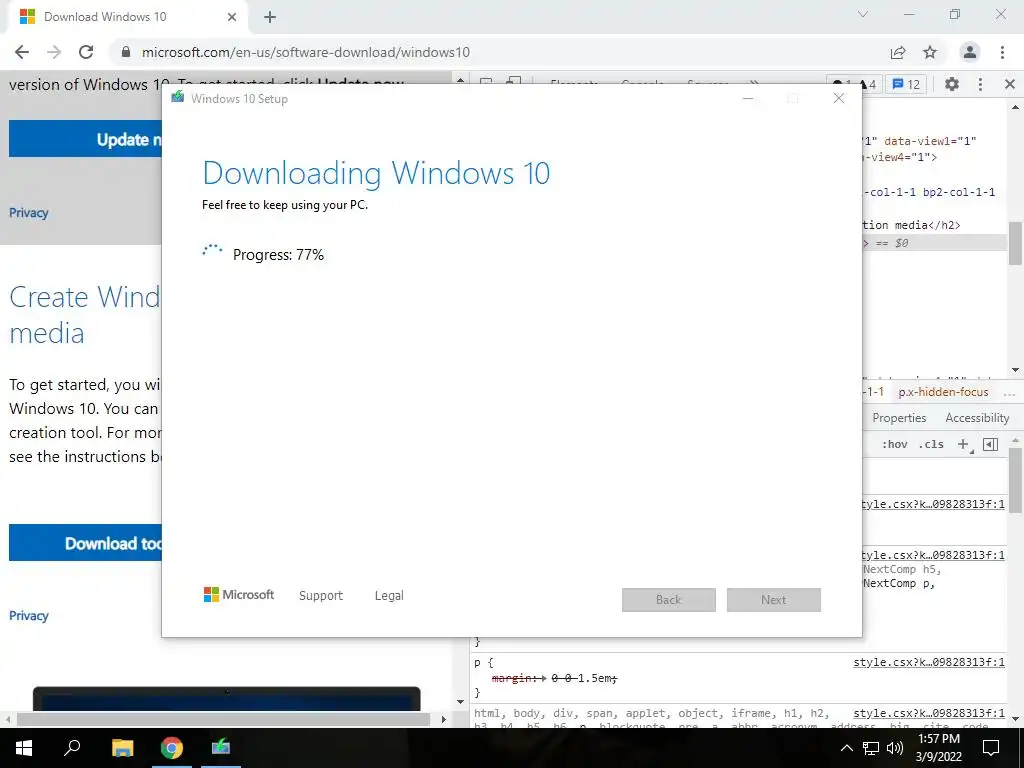Open a new Chrome tab
The height and width of the screenshot is (768, 1024).
click(x=270, y=17)
